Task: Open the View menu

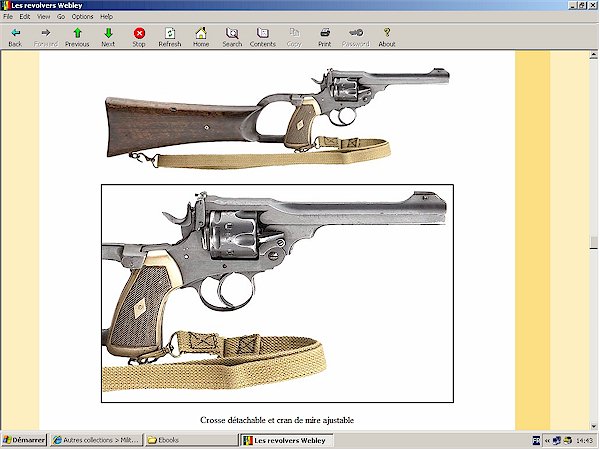Action: [x=43, y=16]
